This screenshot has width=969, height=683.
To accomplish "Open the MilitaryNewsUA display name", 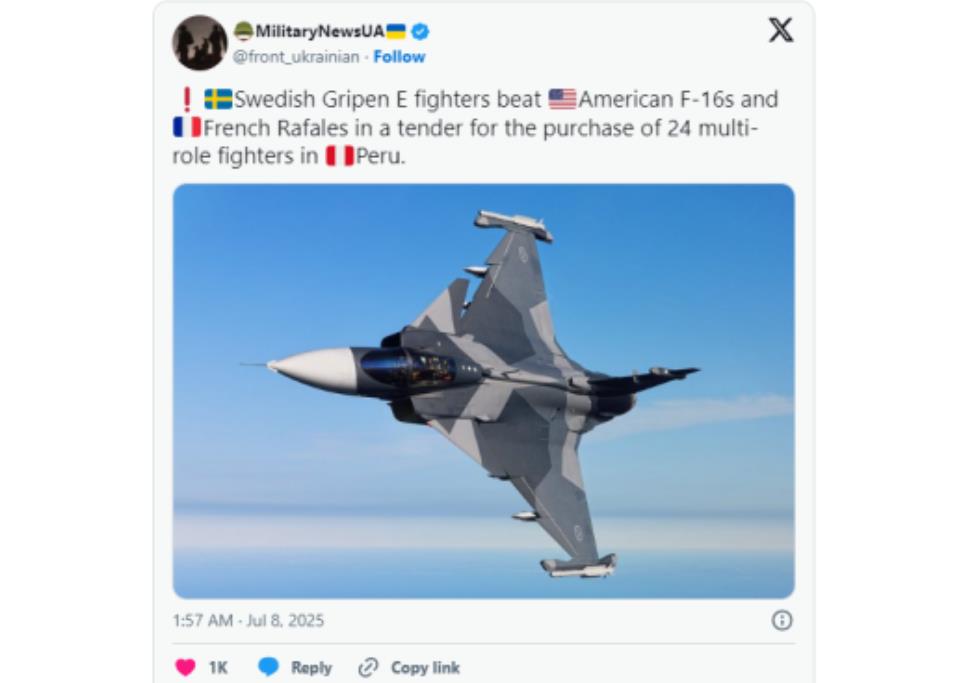I will [x=320, y=31].
